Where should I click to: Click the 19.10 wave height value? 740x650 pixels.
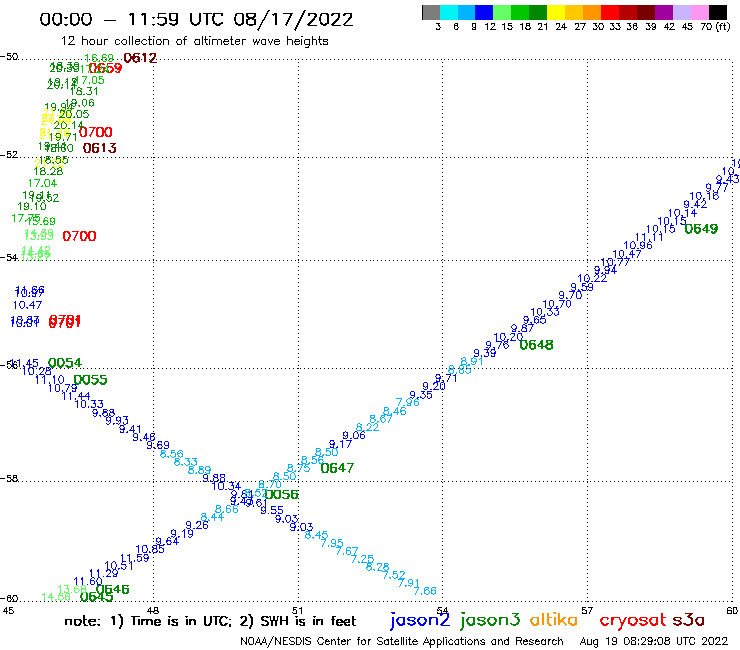click(x=32, y=206)
